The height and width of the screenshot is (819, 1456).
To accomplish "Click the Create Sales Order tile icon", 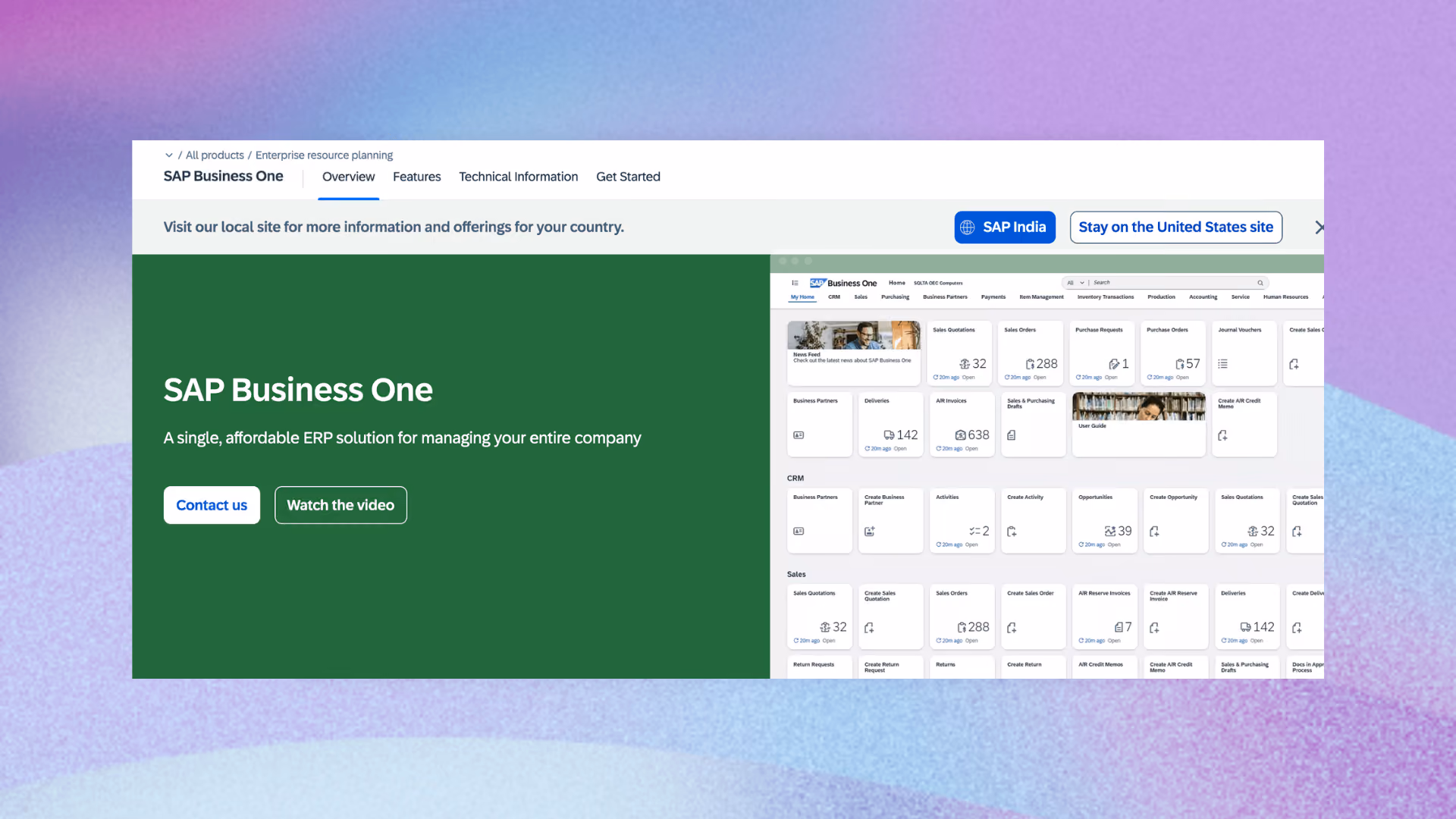I will [x=1012, y=628].
